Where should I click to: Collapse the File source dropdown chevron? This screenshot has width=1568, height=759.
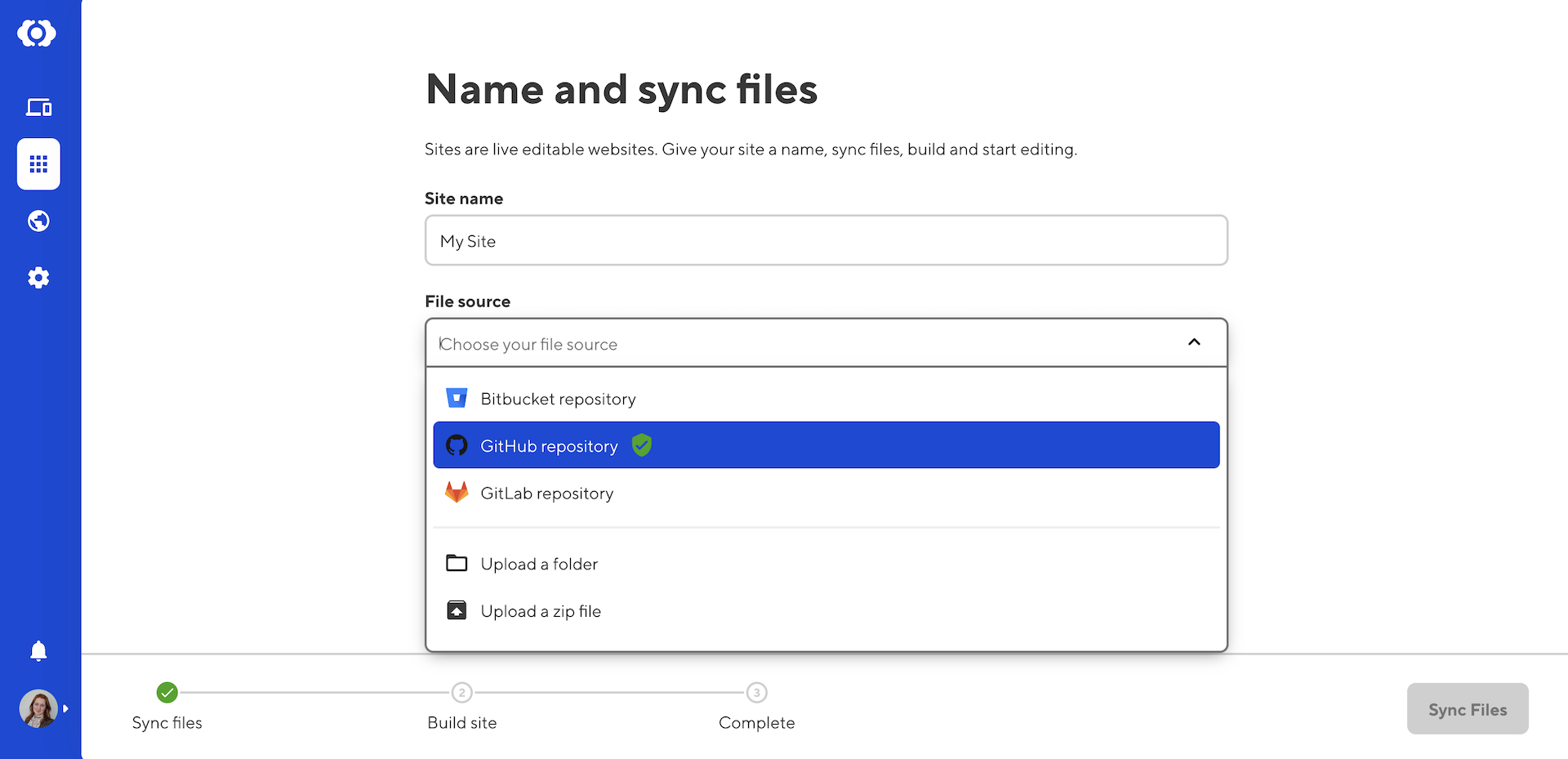click(x=1194, y=342)
